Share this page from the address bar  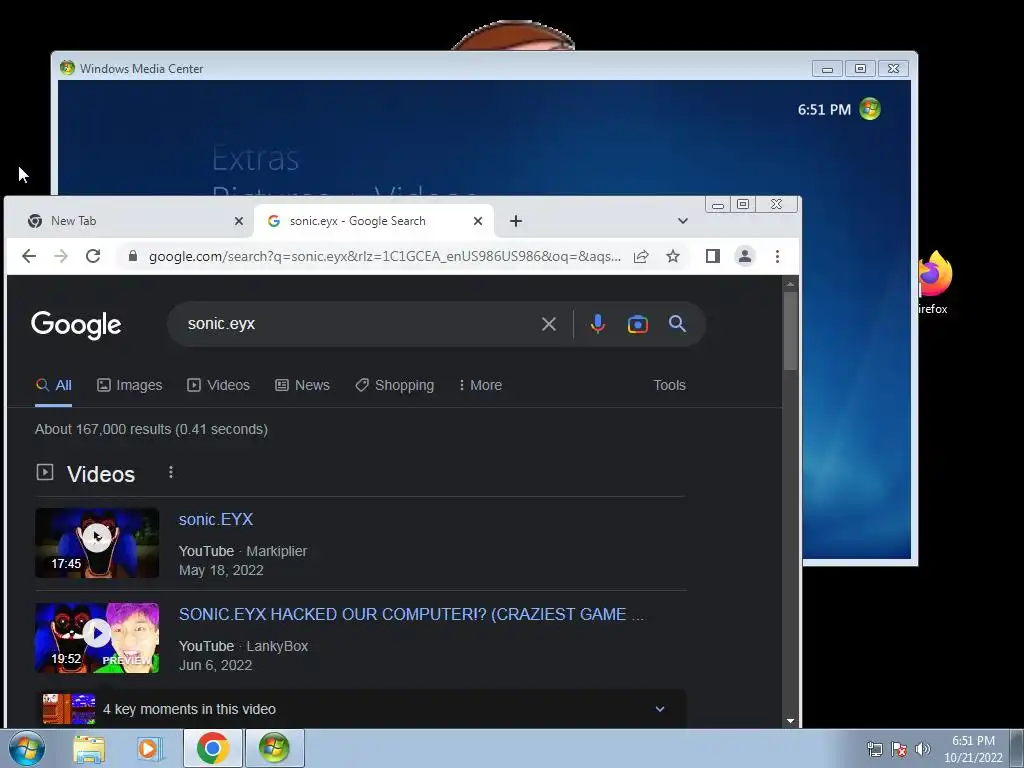(641, 256)
